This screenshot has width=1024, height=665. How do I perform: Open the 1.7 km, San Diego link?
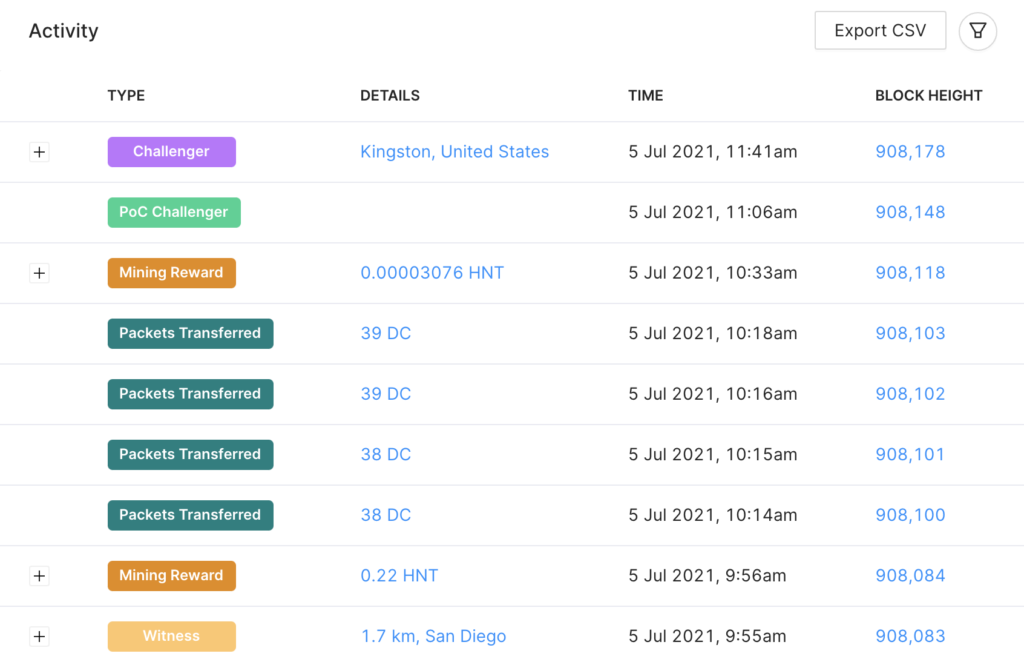[433, 636]
